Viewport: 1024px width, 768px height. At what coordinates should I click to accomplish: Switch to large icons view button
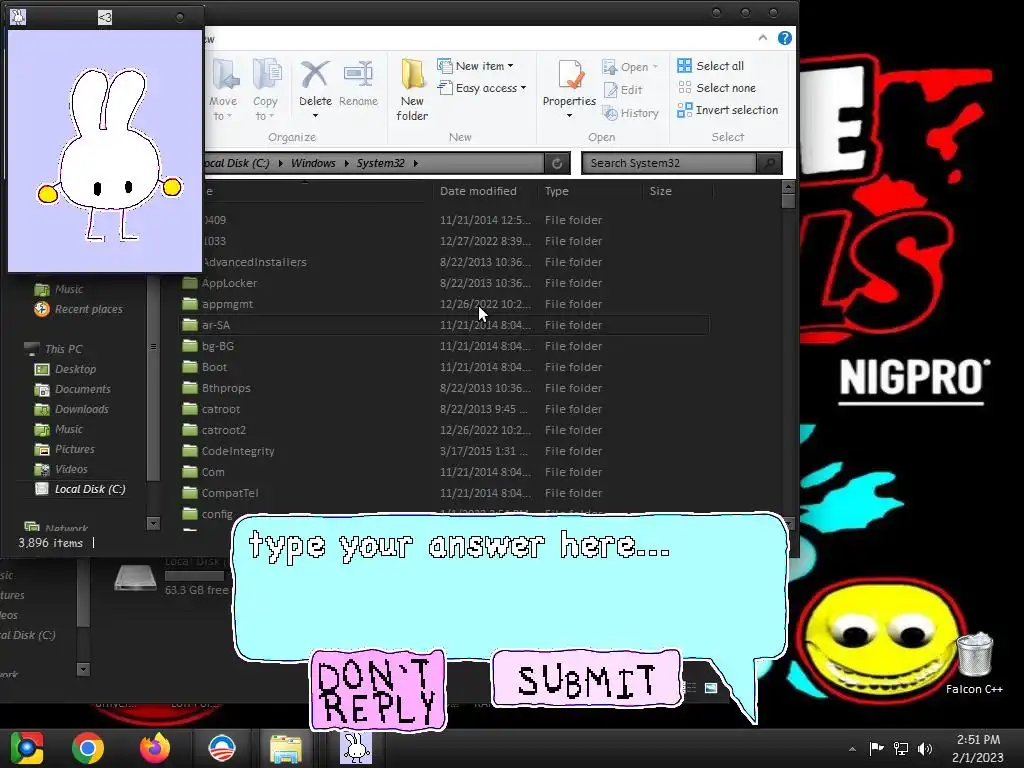[x=711, y=688]
